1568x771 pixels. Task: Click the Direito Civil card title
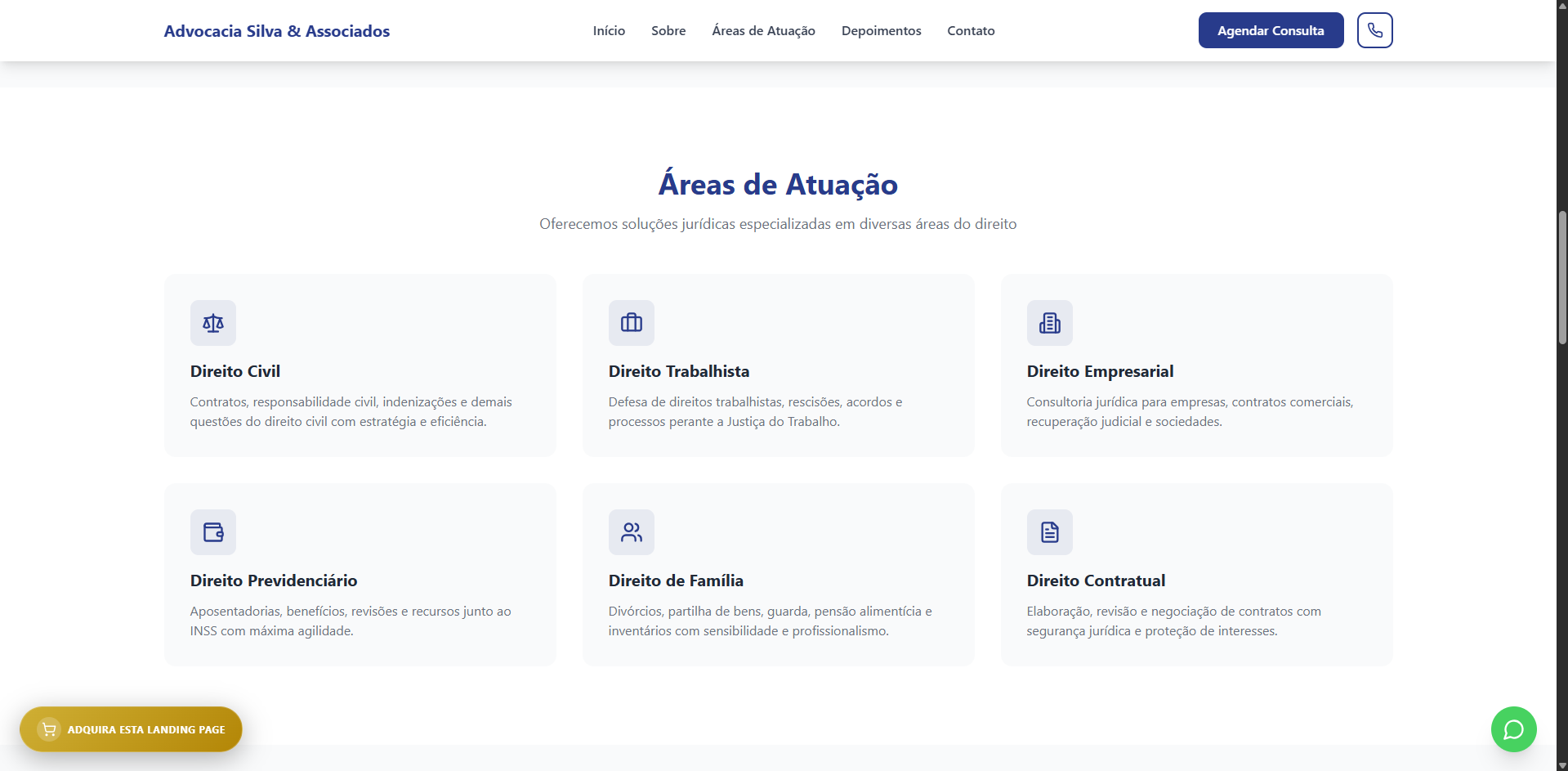click(x=235, y=371)
